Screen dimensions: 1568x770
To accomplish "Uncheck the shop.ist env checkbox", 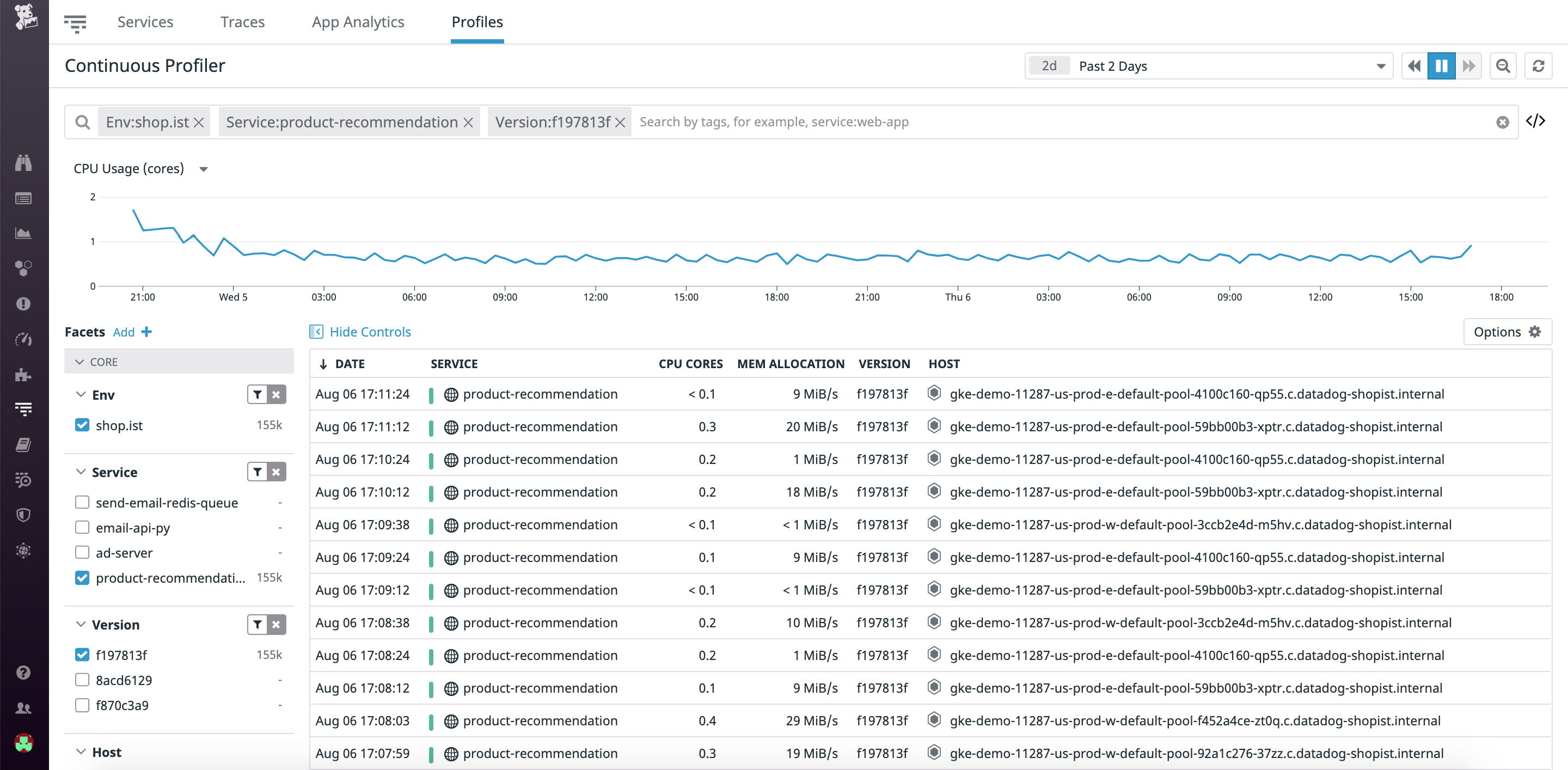I will (82, 425).
